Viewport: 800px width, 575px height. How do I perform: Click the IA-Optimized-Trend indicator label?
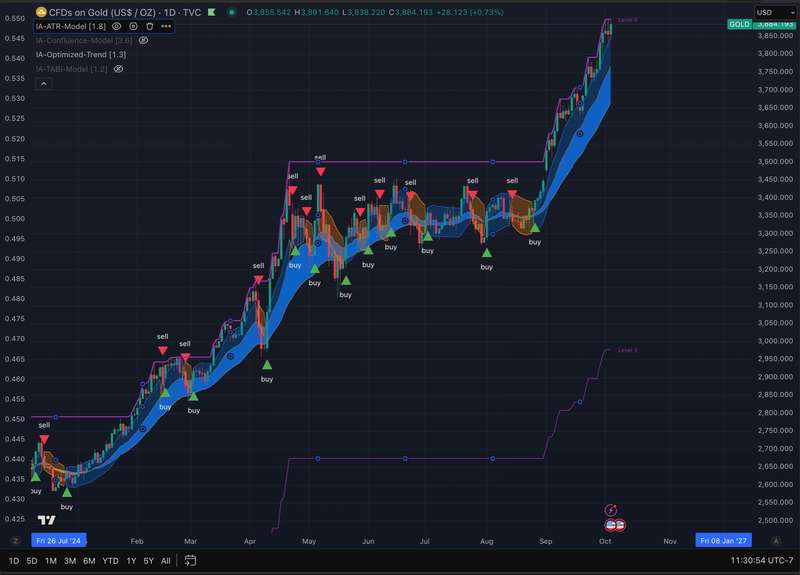pyautogui.click(x=81, y=55)
